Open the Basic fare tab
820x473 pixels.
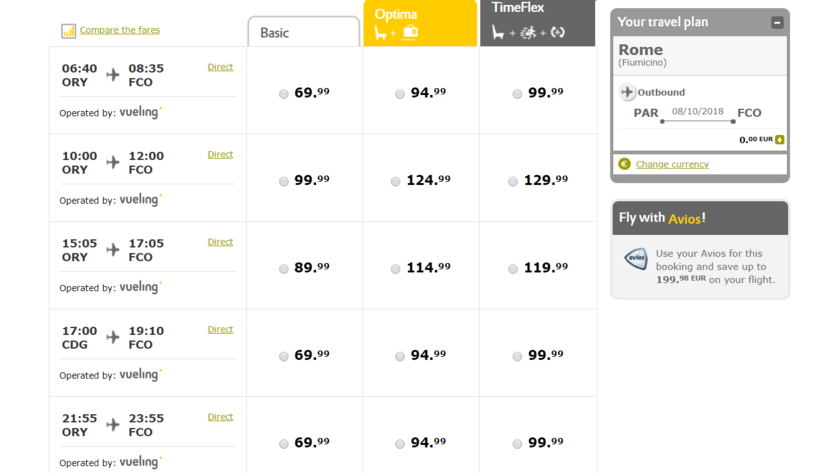303,32
